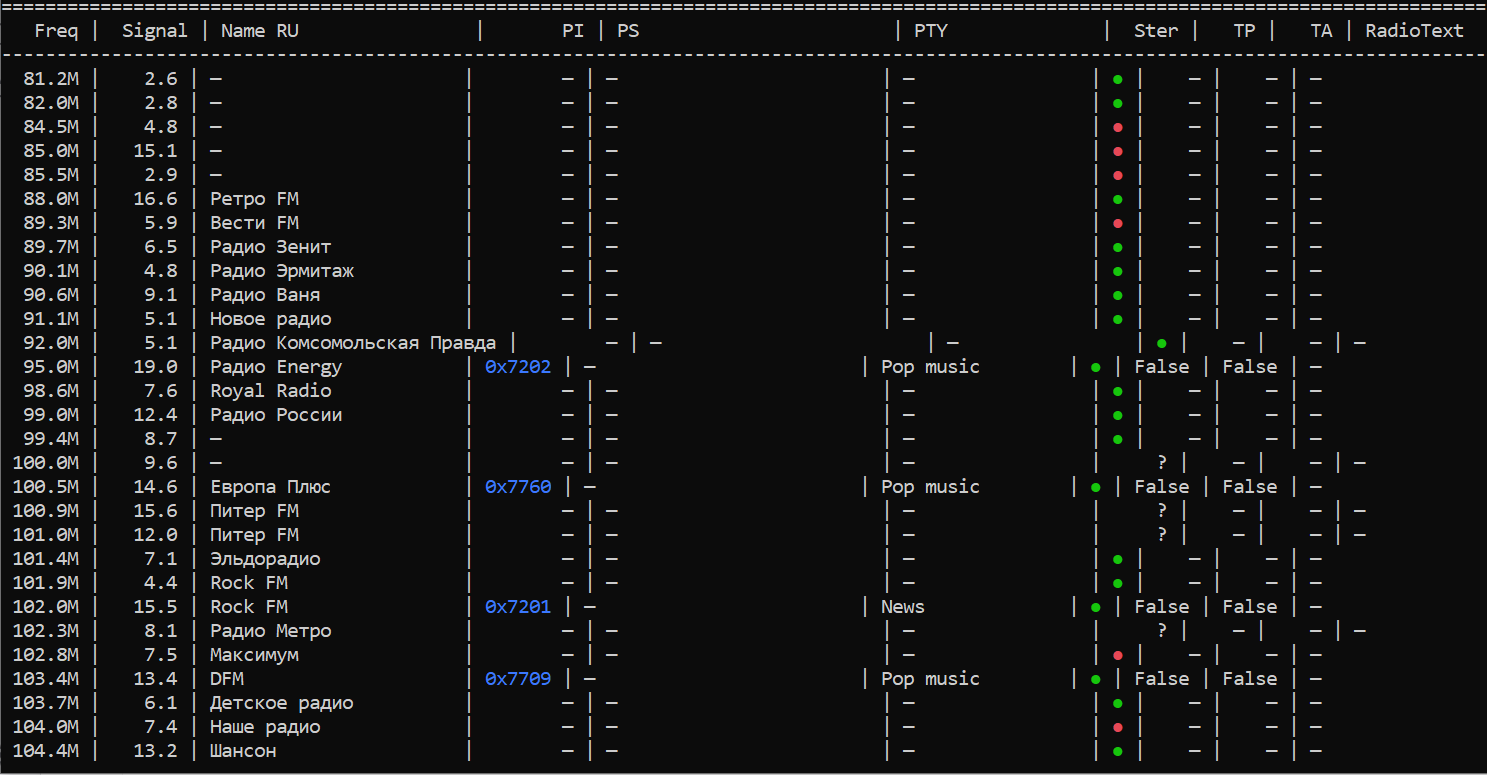The height and width of the screenshot is (775, 1487).
Task: Click the Name RU column header
Action: [260, 31]
